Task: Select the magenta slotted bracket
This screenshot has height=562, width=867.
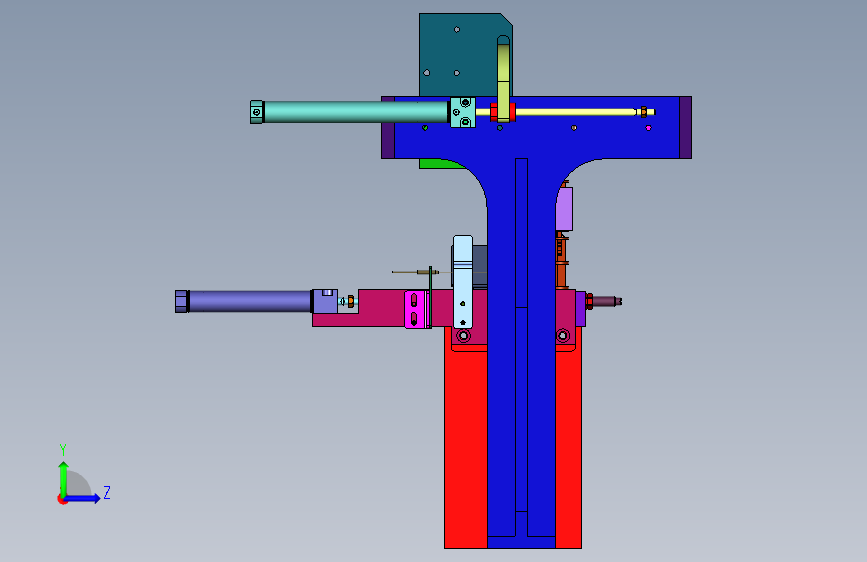Action: click(x=415, y=309)
